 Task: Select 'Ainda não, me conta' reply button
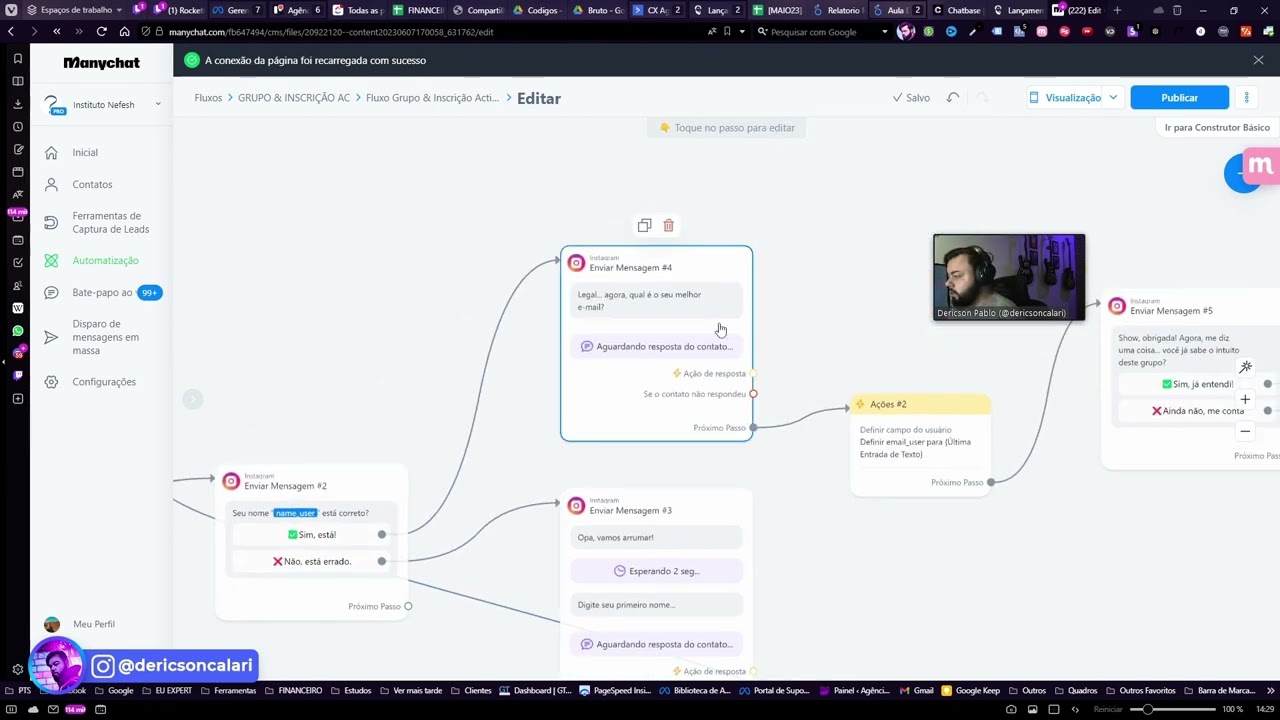pos(1197,411)
